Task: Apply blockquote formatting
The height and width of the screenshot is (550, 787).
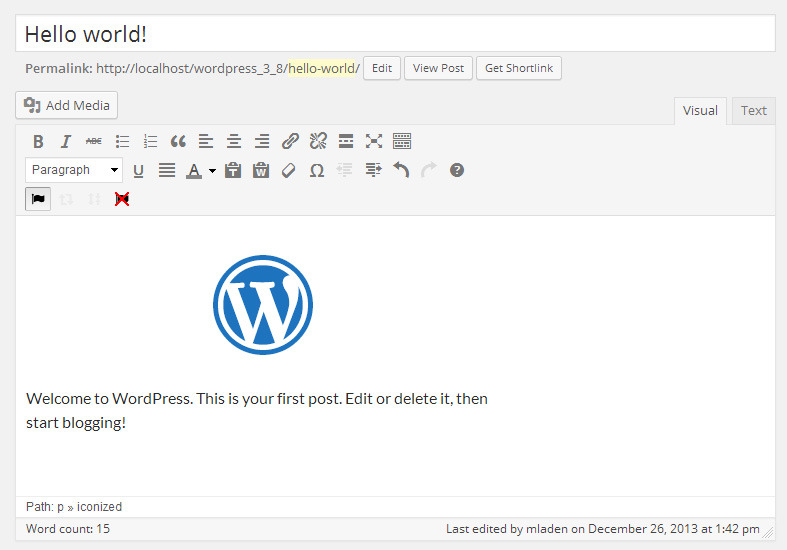Action: point(178,142)
